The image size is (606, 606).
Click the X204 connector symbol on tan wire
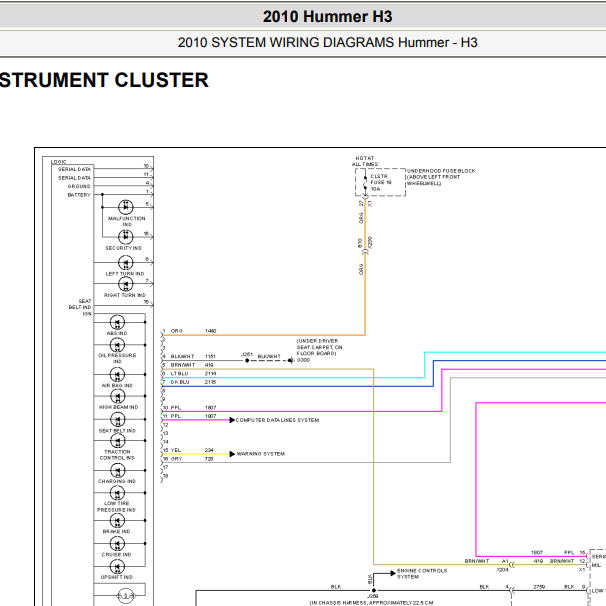(x=512, y=565)
